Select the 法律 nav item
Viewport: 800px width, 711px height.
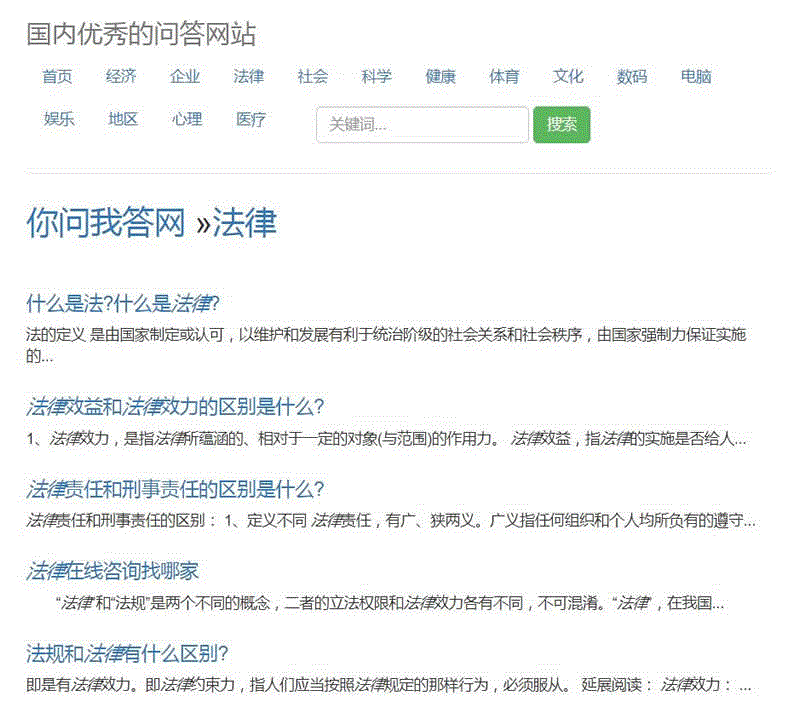[x=249, y=77]
